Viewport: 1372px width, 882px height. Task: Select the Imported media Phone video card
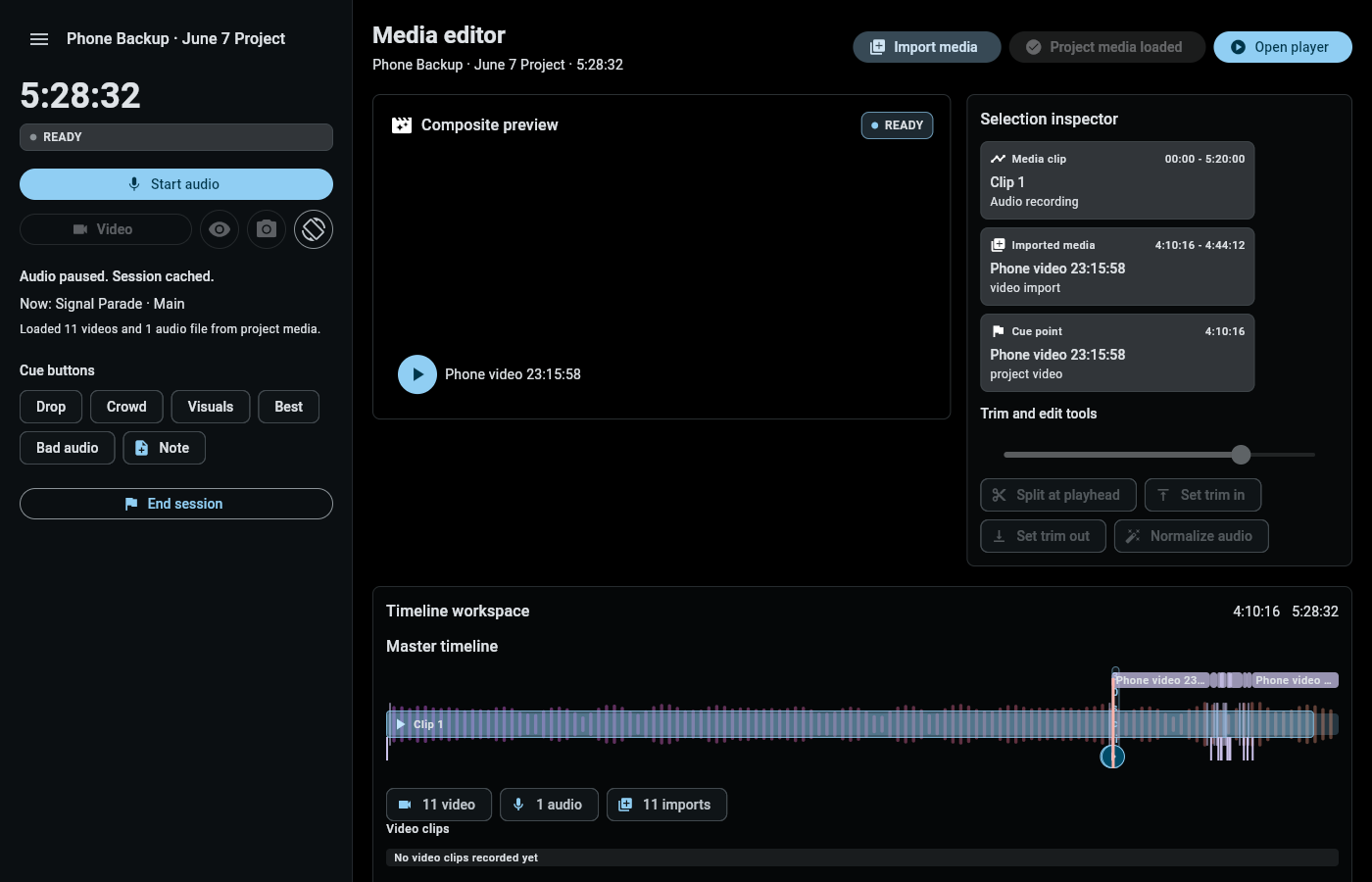[x=1117, y=267]
